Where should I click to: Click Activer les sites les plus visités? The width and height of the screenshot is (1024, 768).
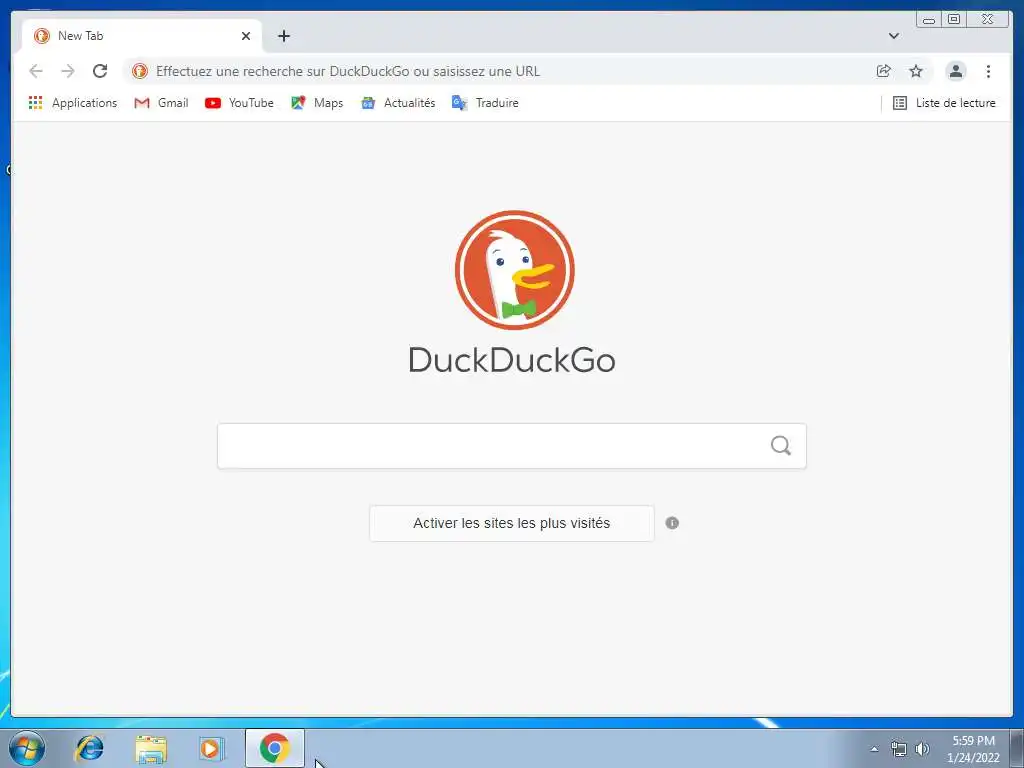[512, 523]
